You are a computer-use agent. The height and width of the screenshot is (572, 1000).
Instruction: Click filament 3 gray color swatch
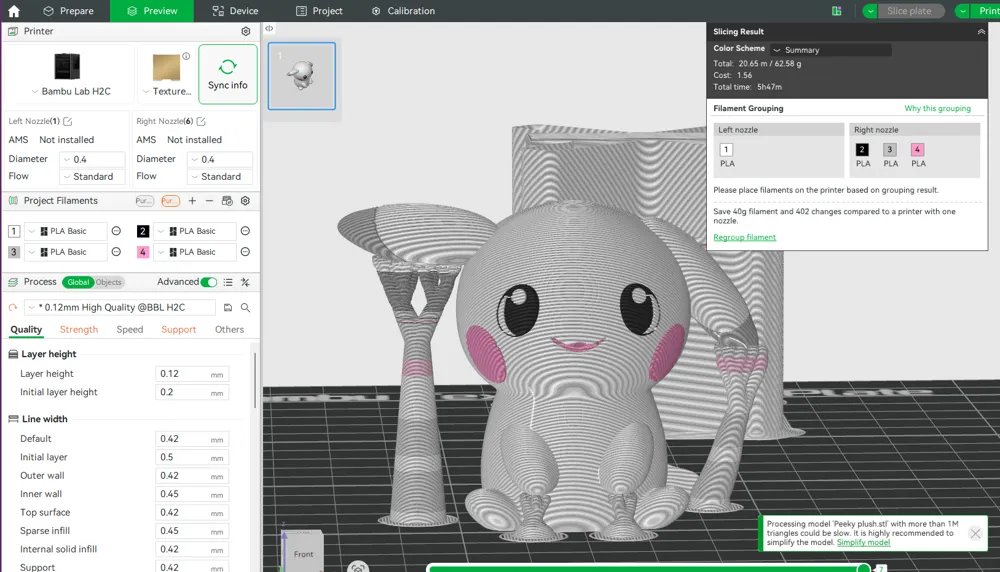click(13, 252)
